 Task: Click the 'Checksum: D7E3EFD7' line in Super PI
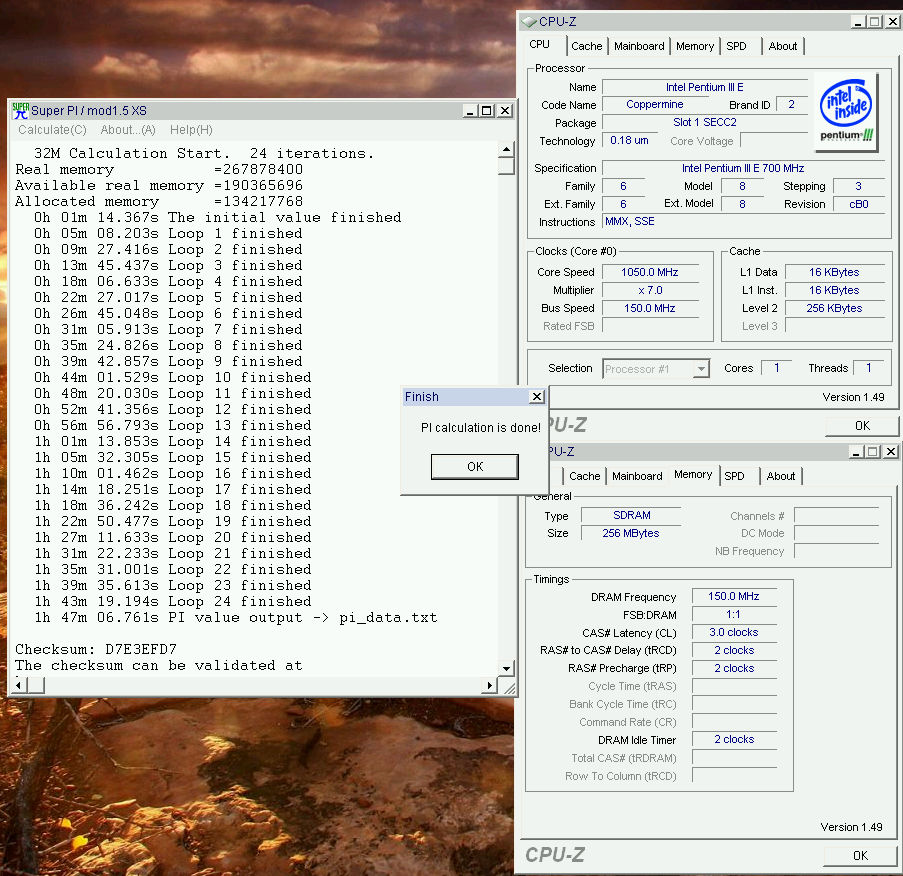pos(96,650)
